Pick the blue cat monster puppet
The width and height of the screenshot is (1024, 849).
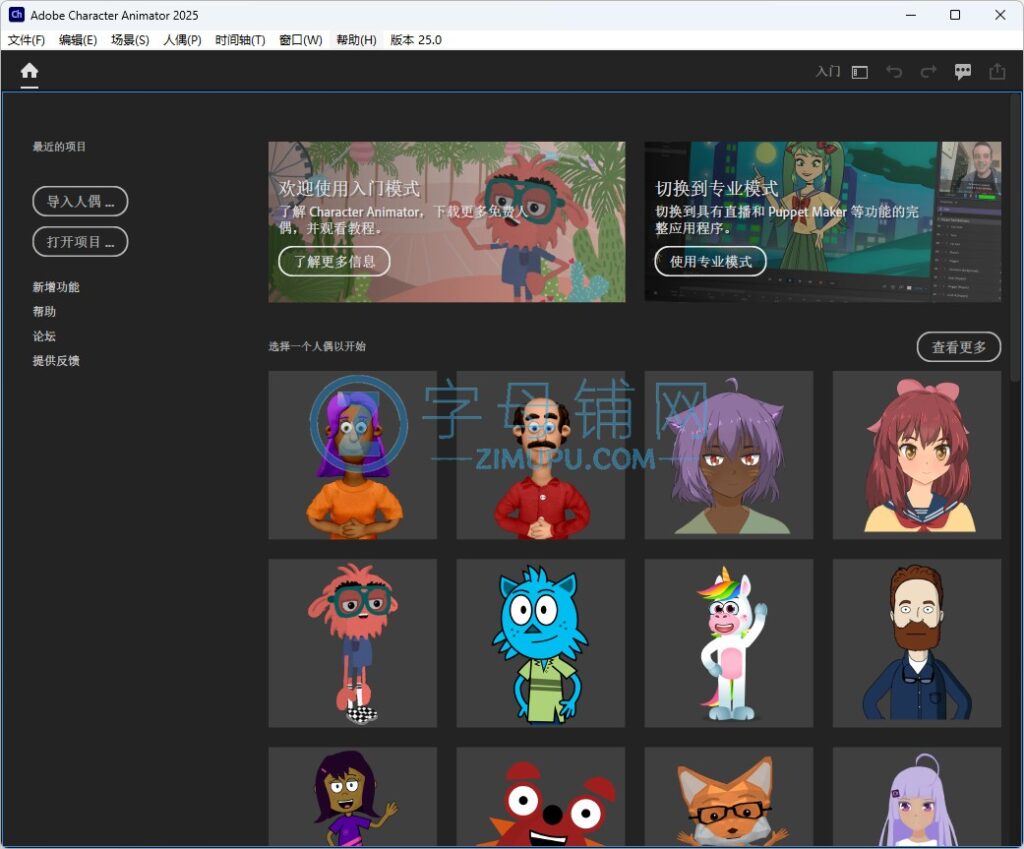[541, 643]
